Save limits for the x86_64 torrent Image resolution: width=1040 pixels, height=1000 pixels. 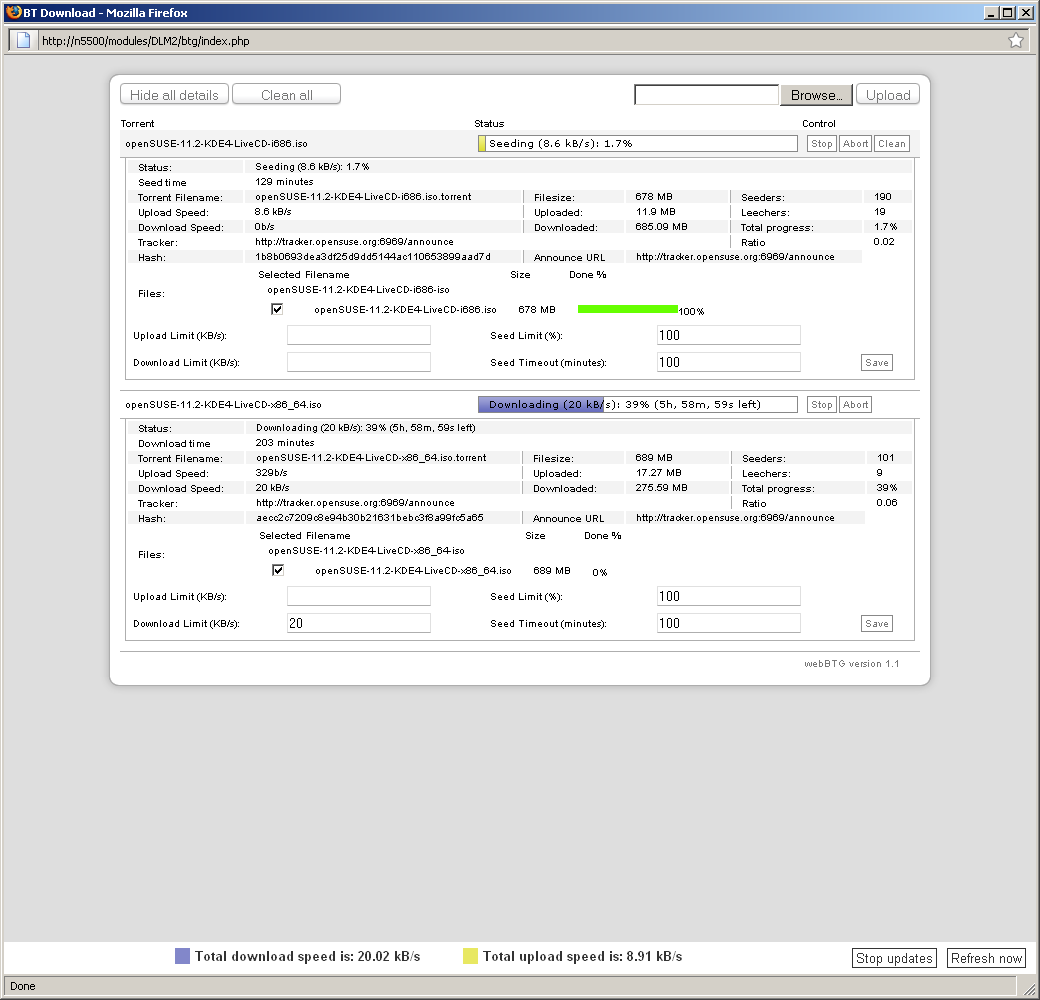877,623
